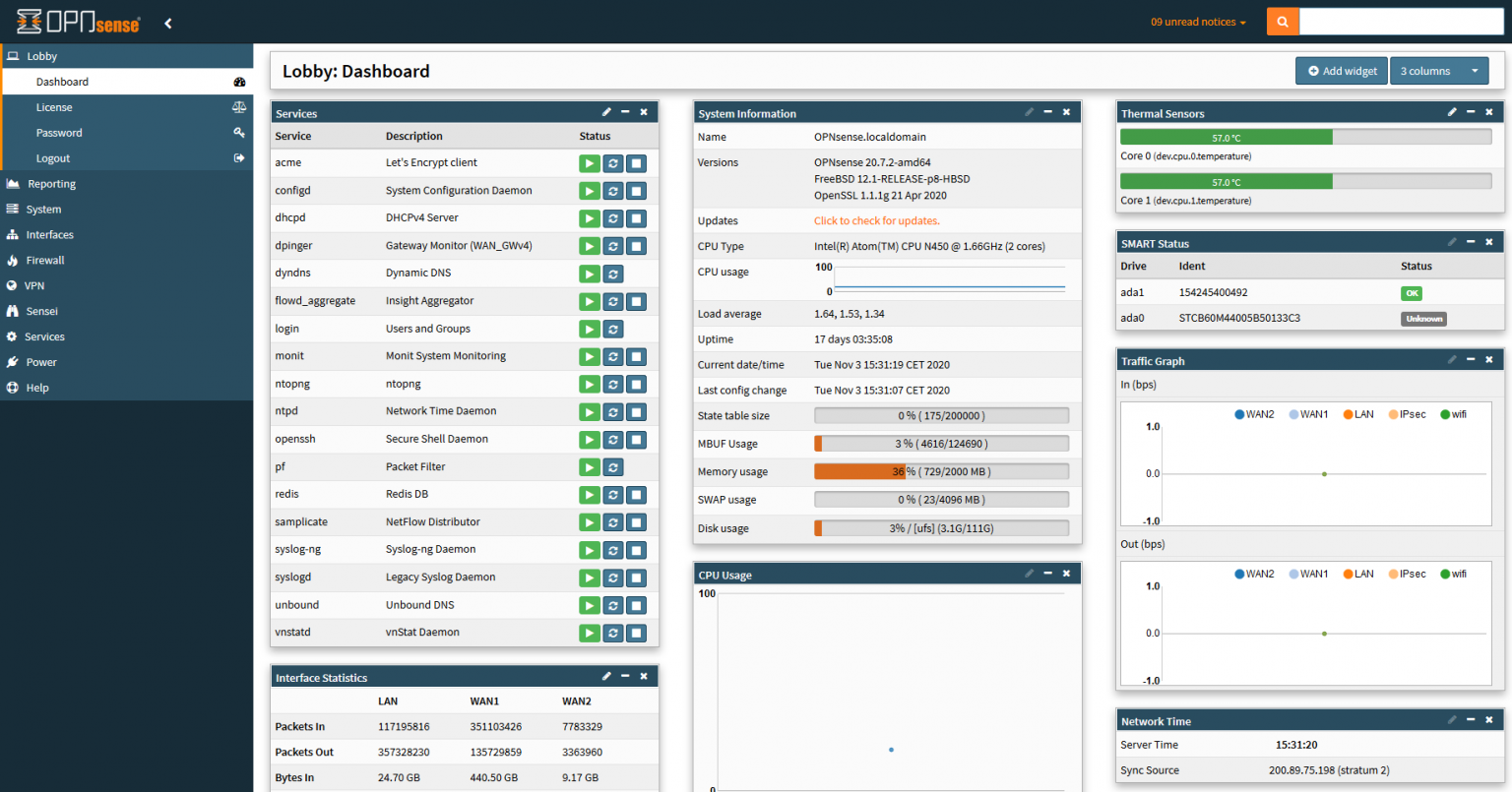The width and height of the screenshot is (1512, 792).
Task: Edit the Interface Statistics widget
Action: tap(607, 676)
